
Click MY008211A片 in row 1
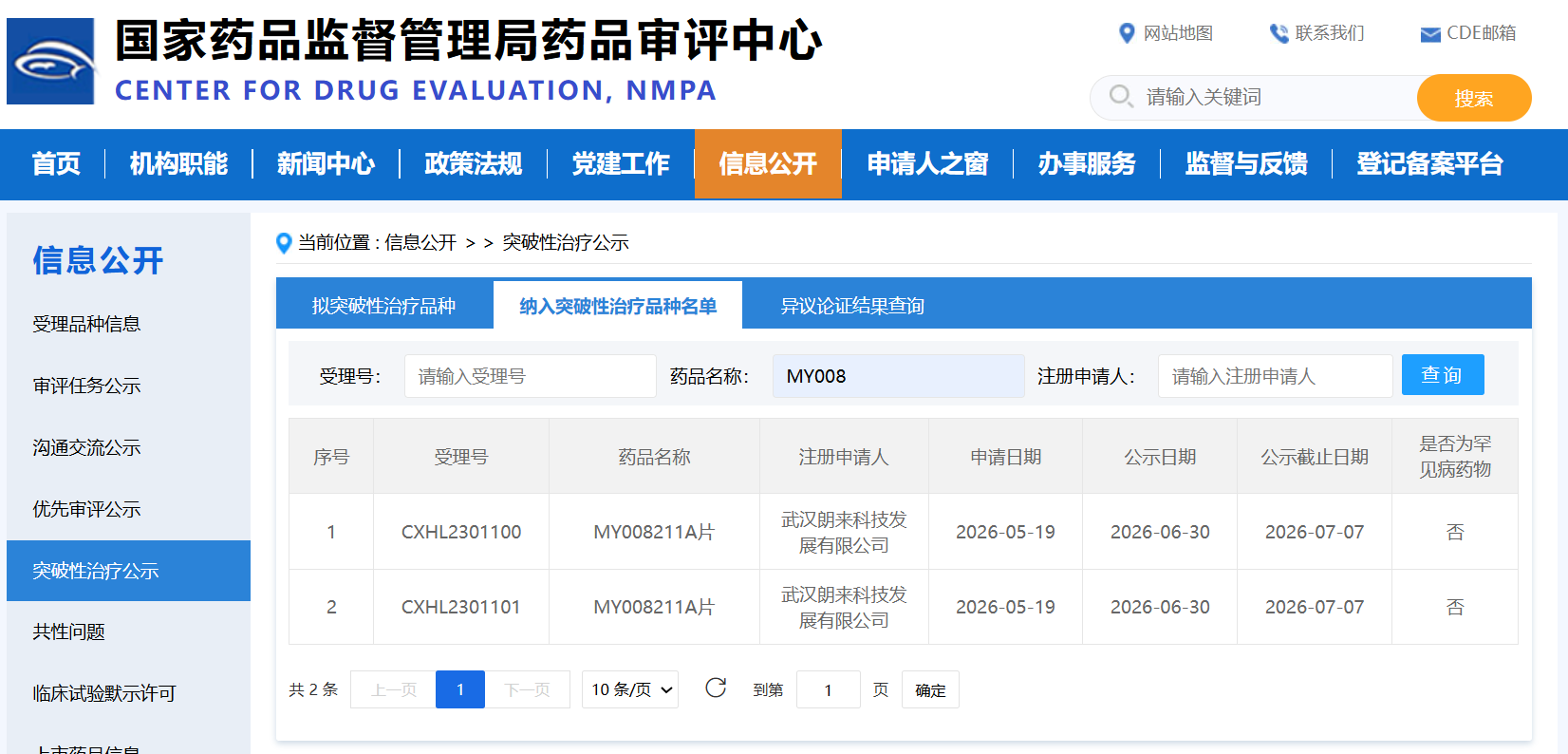click(x=654, y=532)
